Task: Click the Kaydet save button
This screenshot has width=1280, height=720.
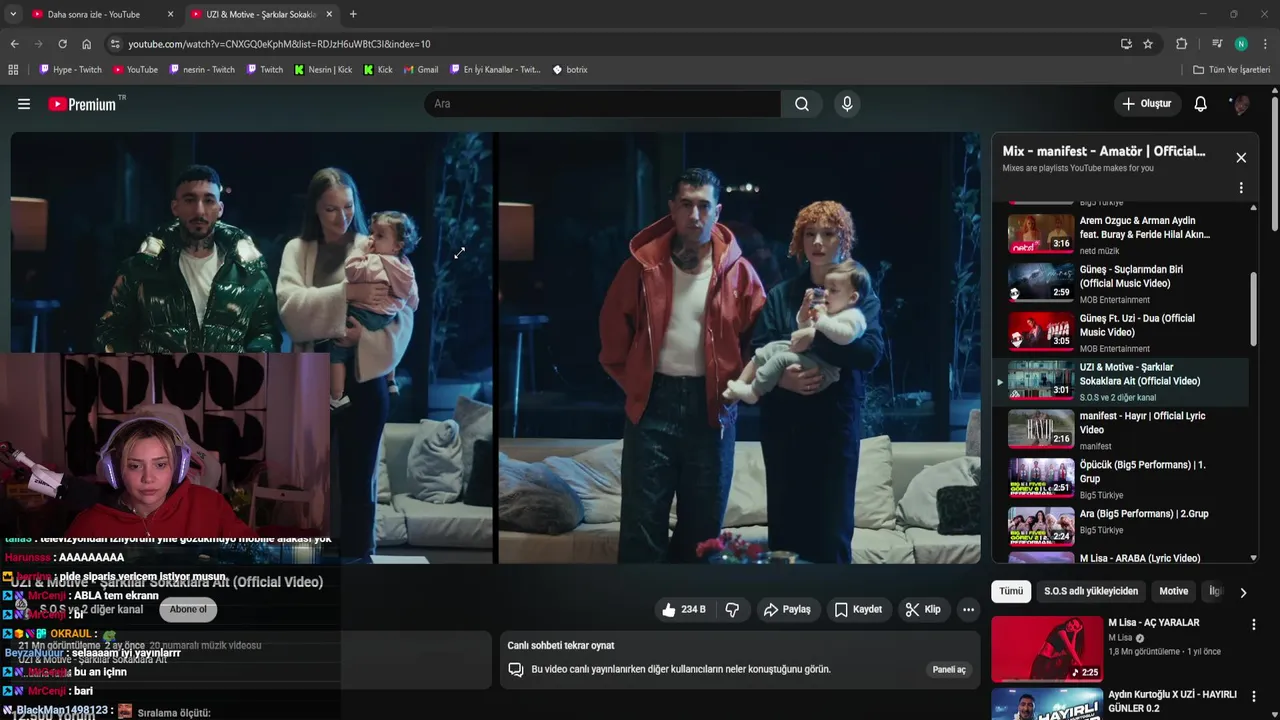Action: coord(858,609)
